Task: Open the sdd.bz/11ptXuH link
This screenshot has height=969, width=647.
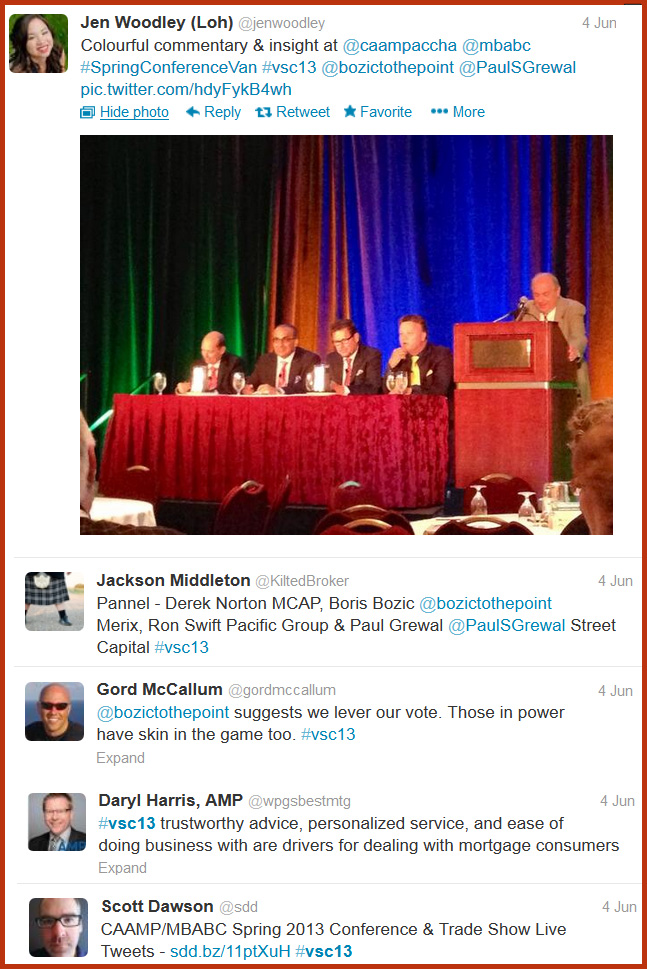Action: click(230, 951)
